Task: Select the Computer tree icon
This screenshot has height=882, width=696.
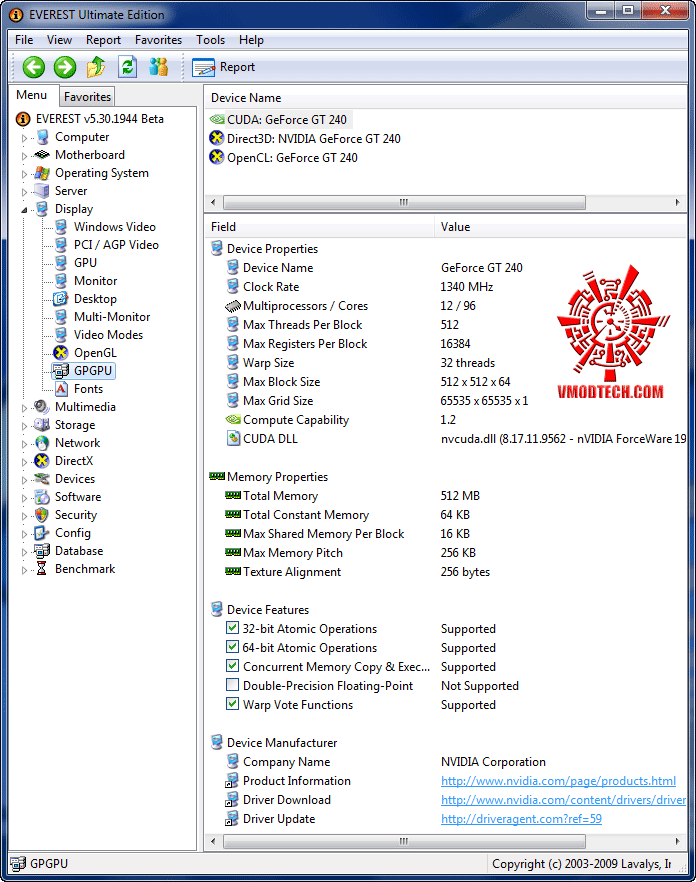Action: (42, 137)
